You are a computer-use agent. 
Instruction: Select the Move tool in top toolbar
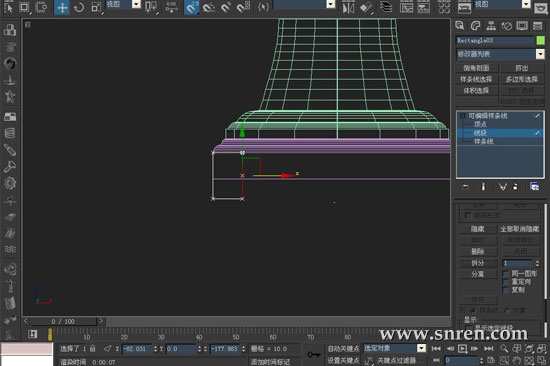coord(62,8)
